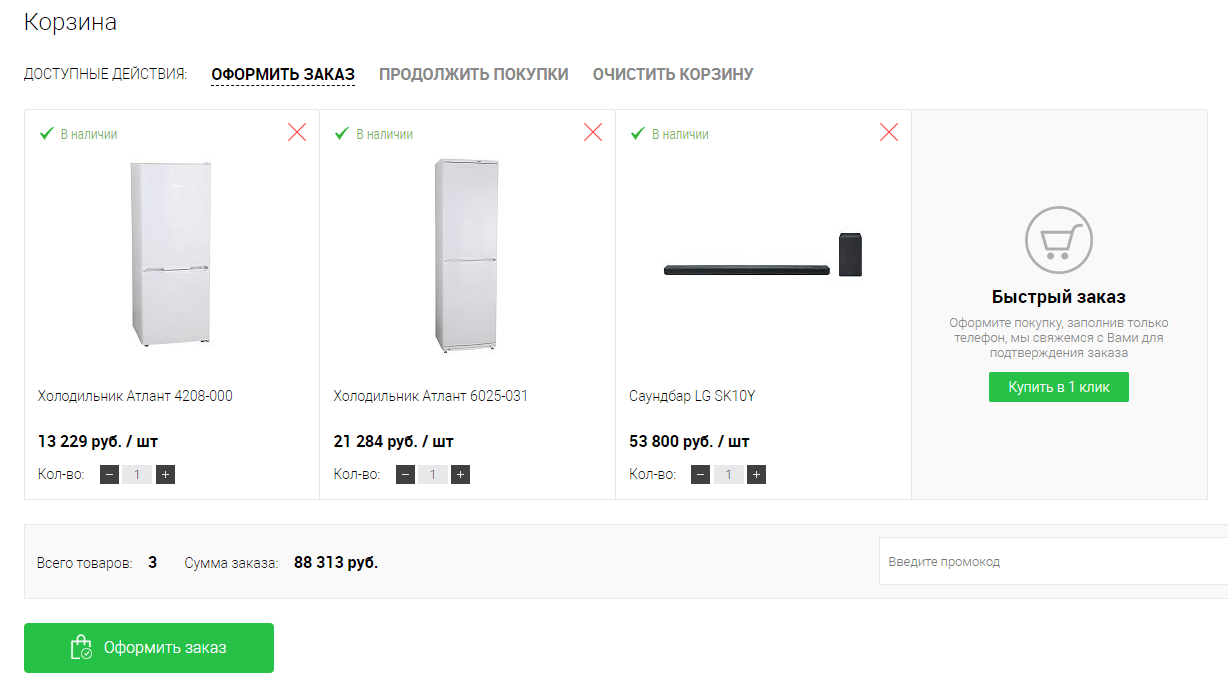Open the Холодильник Атлант 6025-031 title link
The image size is (1228, 690).
click(431, 396)
